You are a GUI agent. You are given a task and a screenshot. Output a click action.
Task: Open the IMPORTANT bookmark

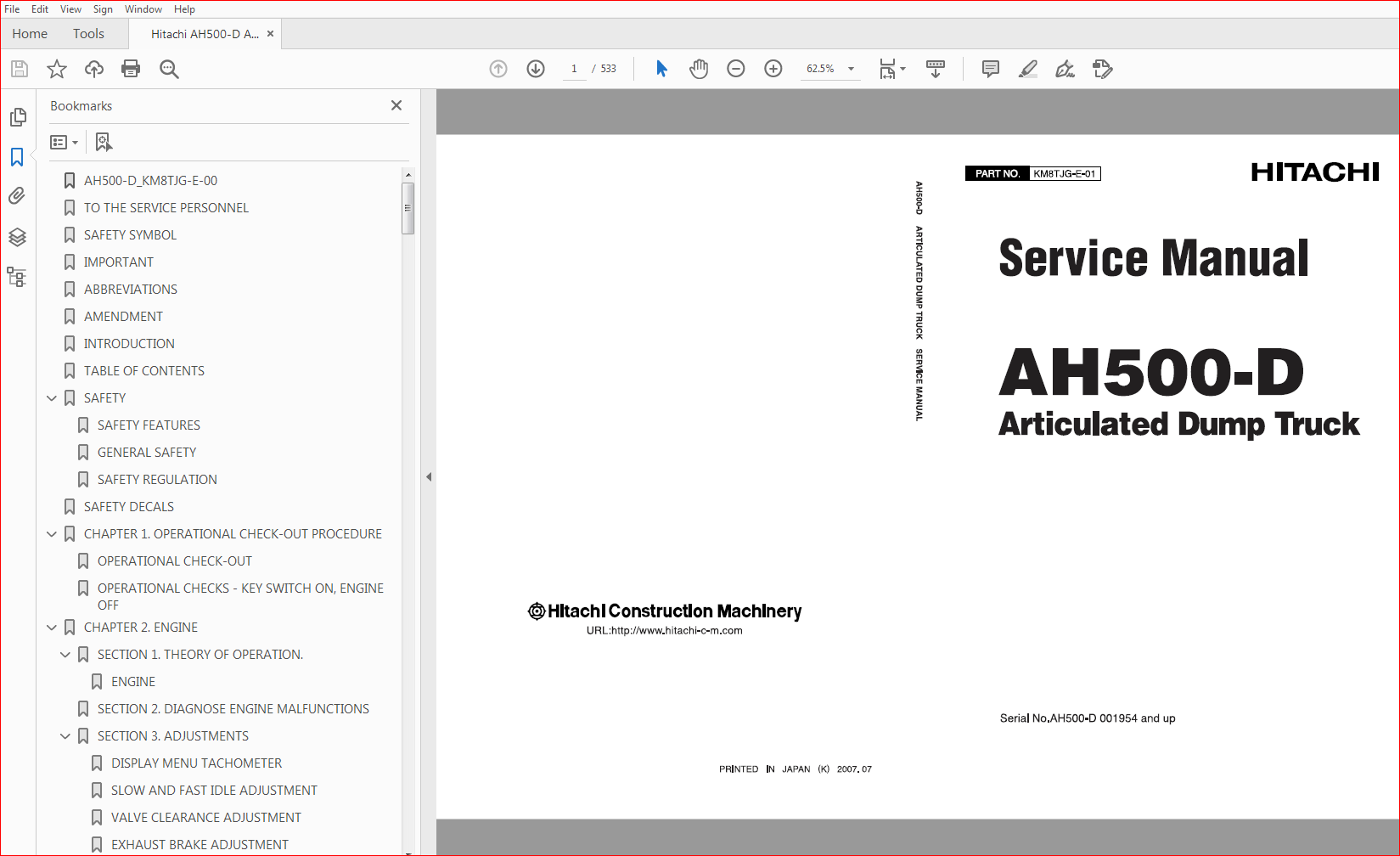[119, 262]
